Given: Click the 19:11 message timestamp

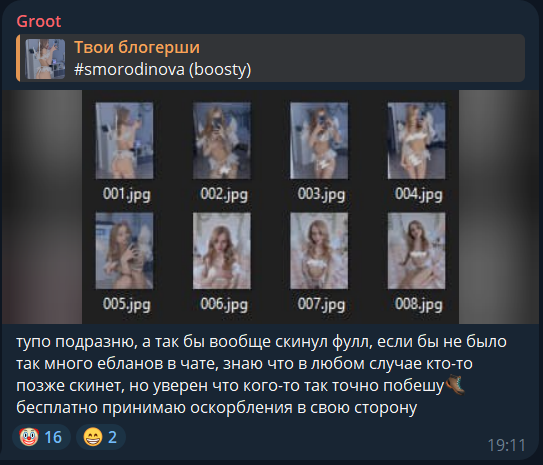Looking at the screenshot, I should (x=507, y=445).
